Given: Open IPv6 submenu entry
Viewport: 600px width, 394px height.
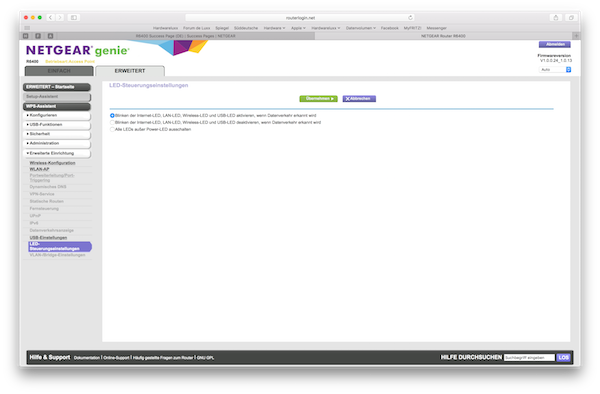Looking at the screenshot, I should 34,223.
